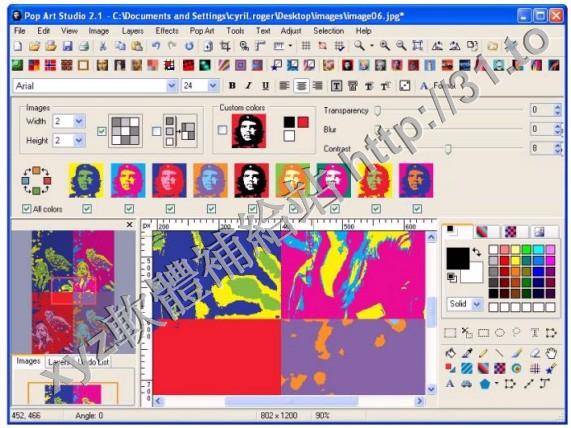Click the black foreground color swatch
571x428 pixels.
click(458, 259)
